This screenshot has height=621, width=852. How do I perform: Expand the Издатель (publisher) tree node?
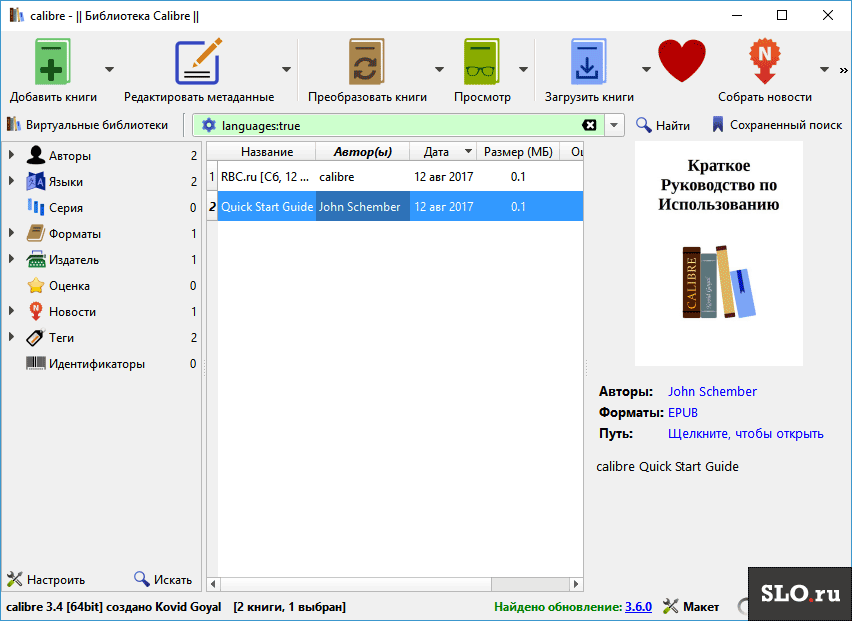click(11, 259)
